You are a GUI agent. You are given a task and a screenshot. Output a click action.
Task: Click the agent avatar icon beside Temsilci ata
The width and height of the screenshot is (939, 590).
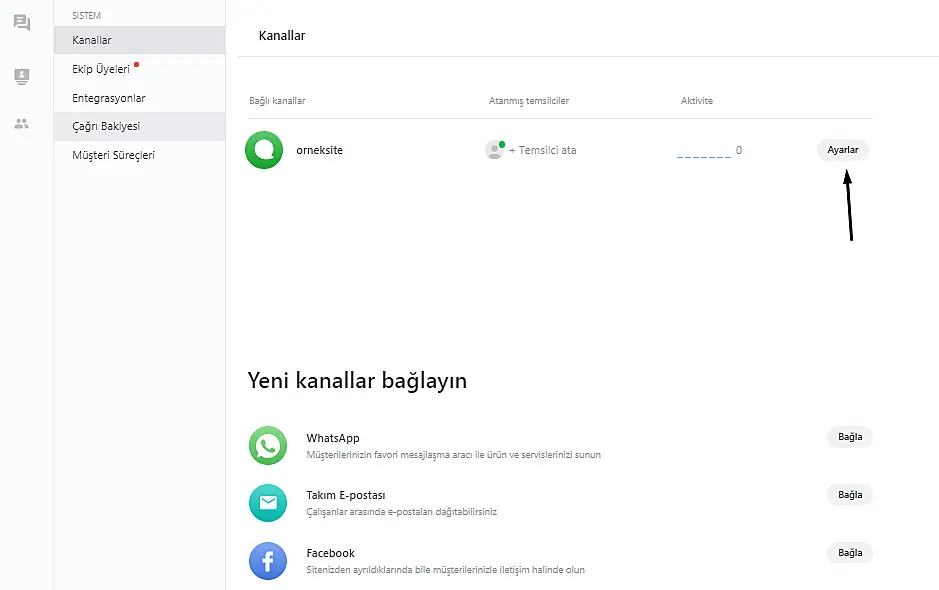pyautogui.click(x=494, y=150)
